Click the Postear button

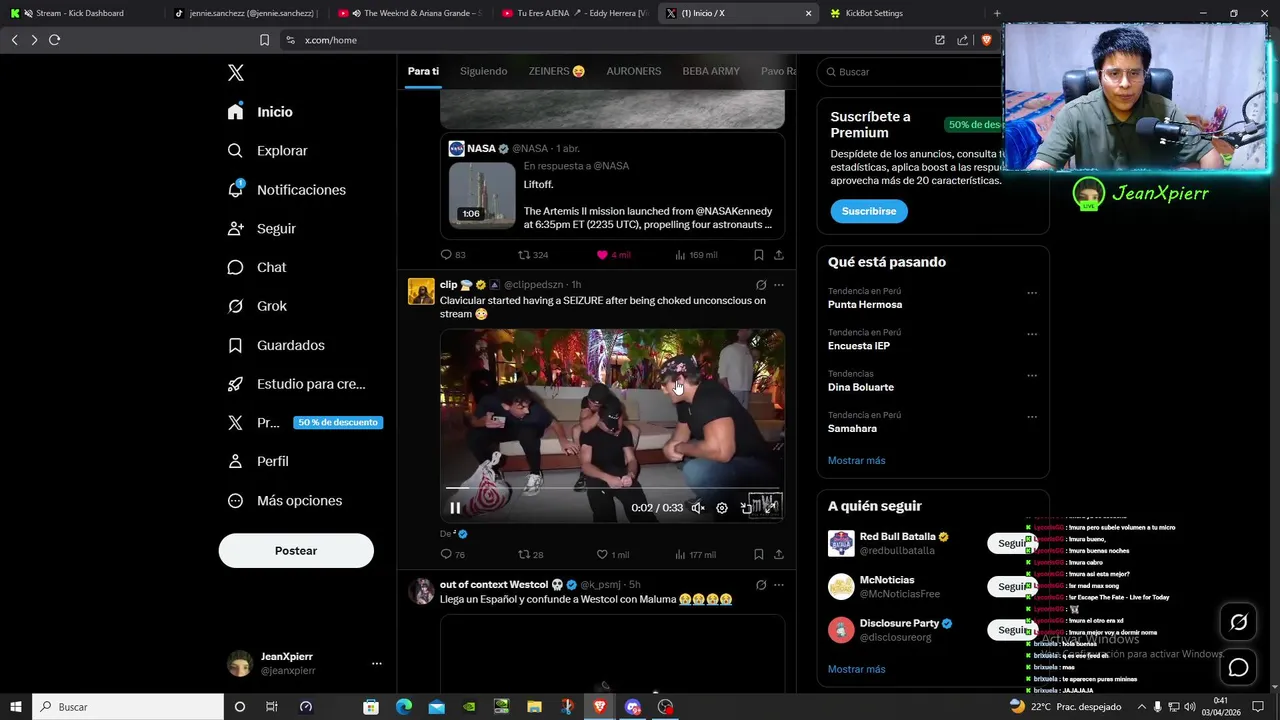(x=296, y=551)
